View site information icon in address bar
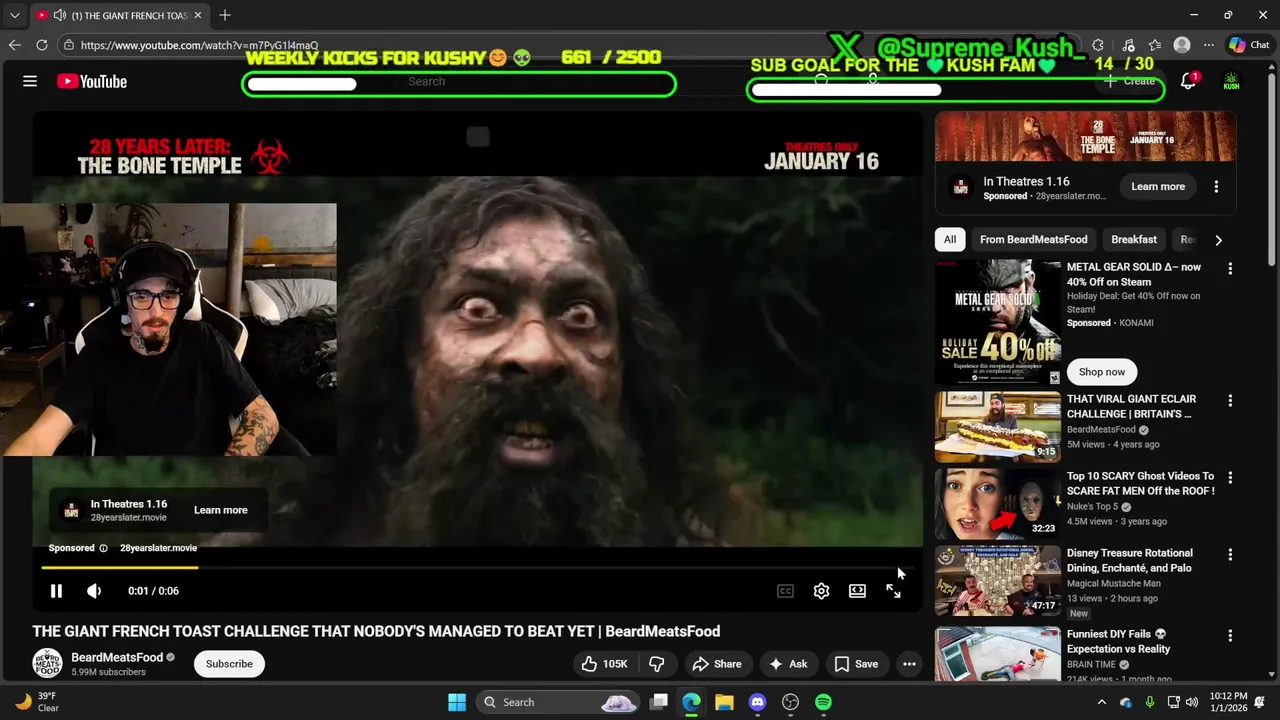This screenshot has width=1280, height=720. (68, 45)
